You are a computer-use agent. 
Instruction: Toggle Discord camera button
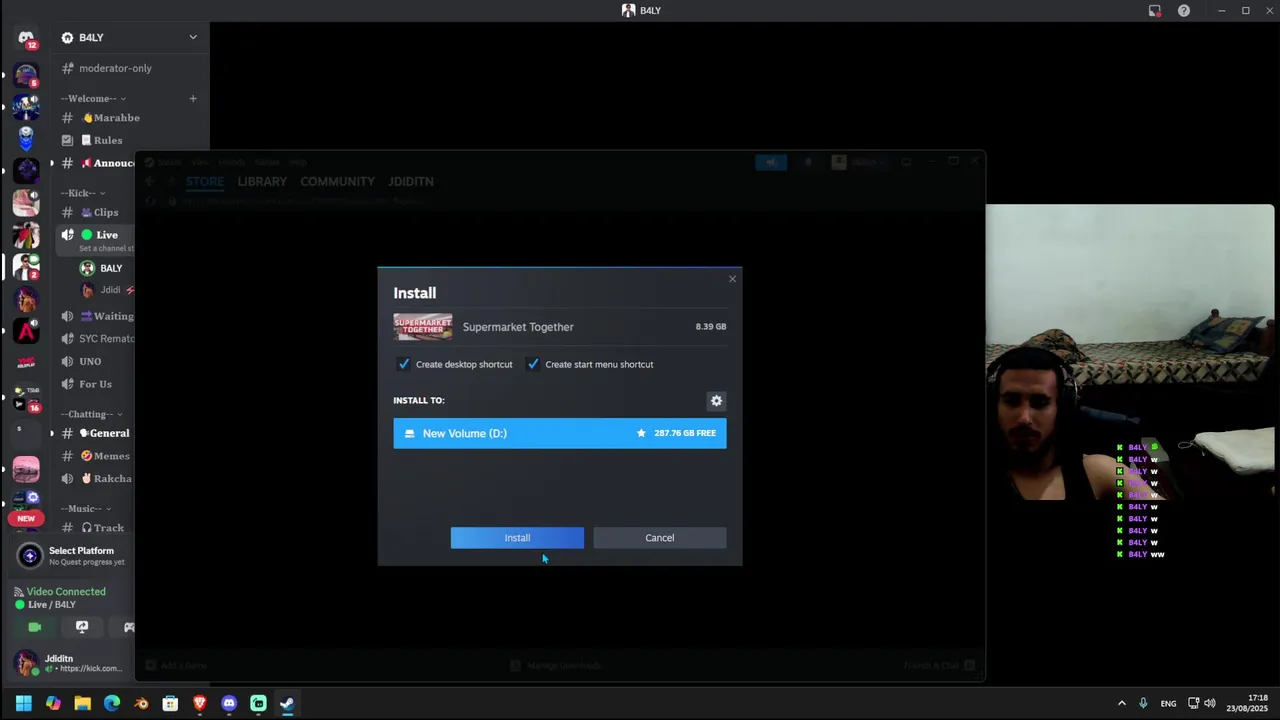coord(35,627)
